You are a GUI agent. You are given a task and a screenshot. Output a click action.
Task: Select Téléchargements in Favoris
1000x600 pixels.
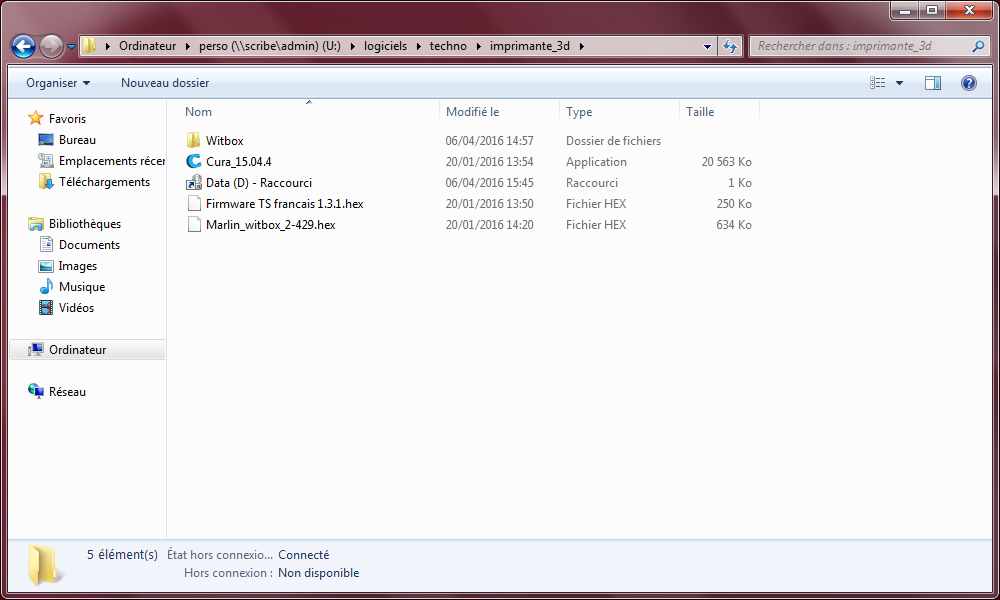[104, 182]
